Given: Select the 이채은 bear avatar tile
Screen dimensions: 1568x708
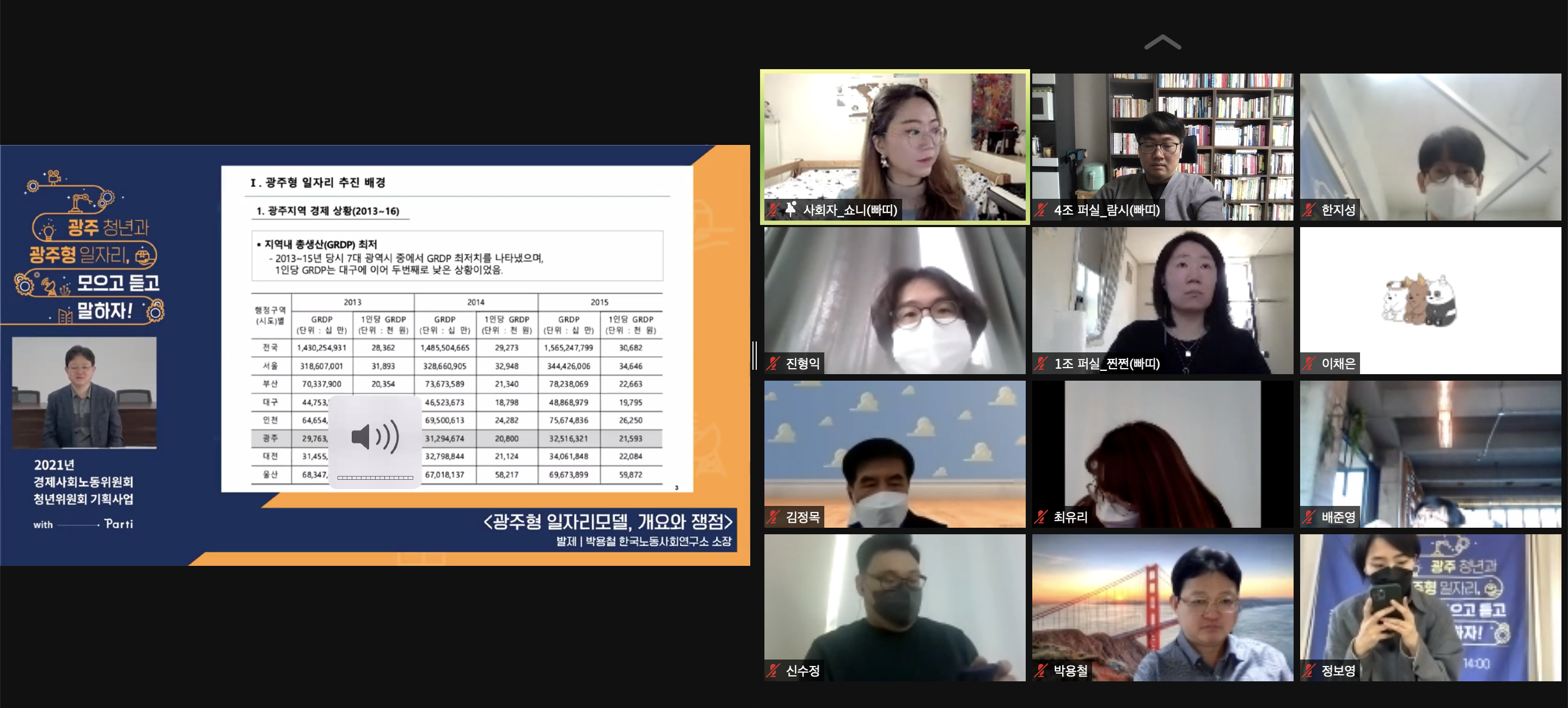Looking at the screenshot, I should click(1430, 300).
